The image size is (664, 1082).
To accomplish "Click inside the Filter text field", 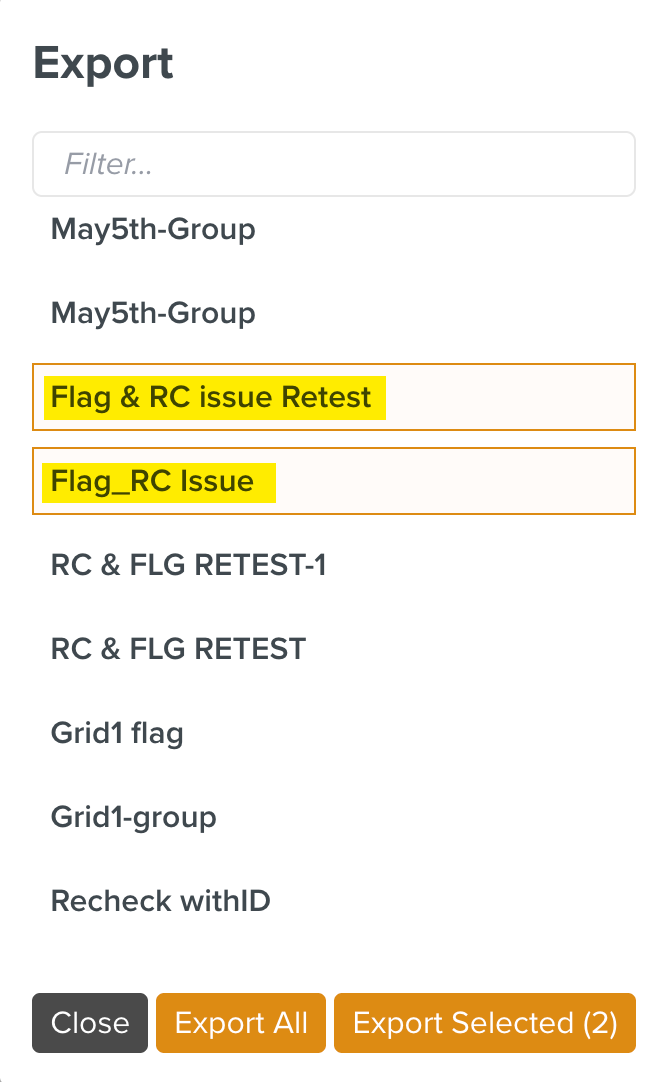I will [x=334, y=163].
